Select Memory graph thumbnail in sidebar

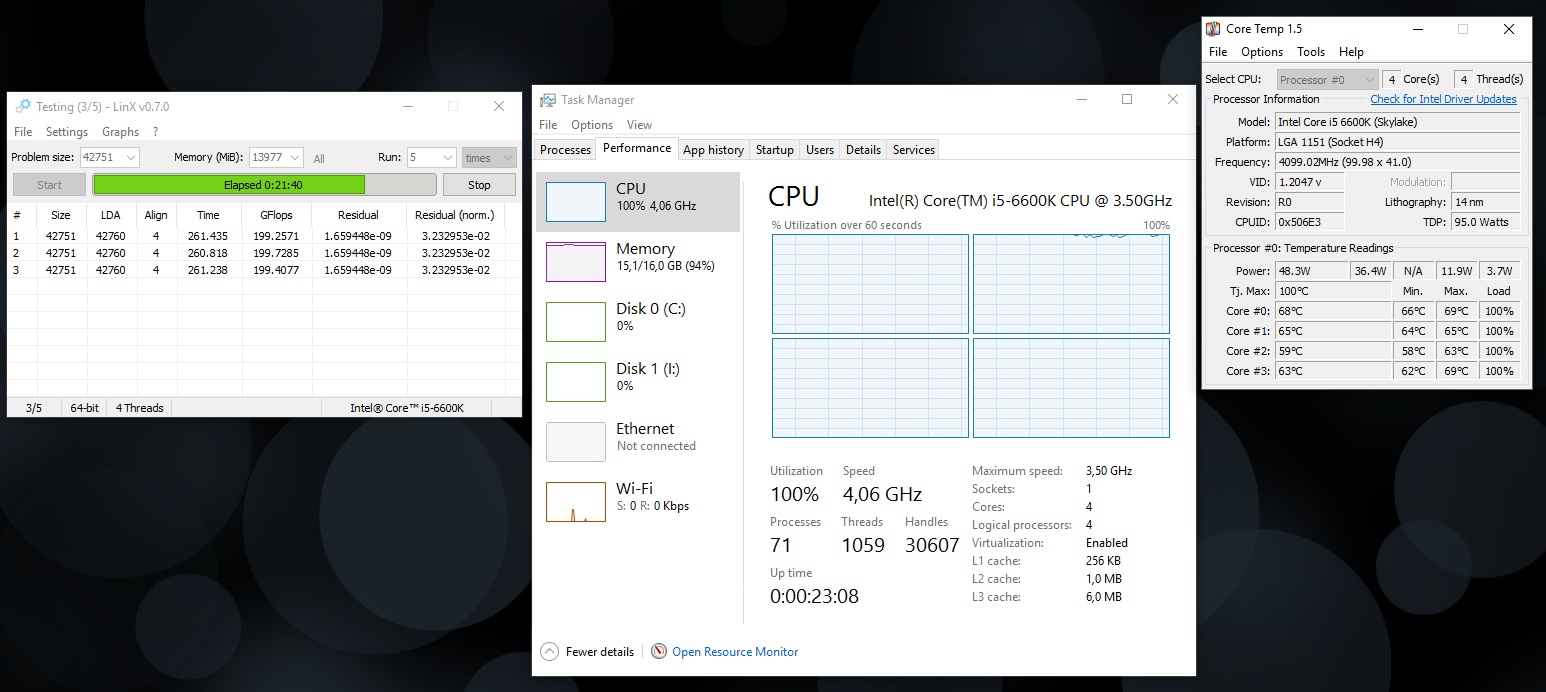(576, 262)
